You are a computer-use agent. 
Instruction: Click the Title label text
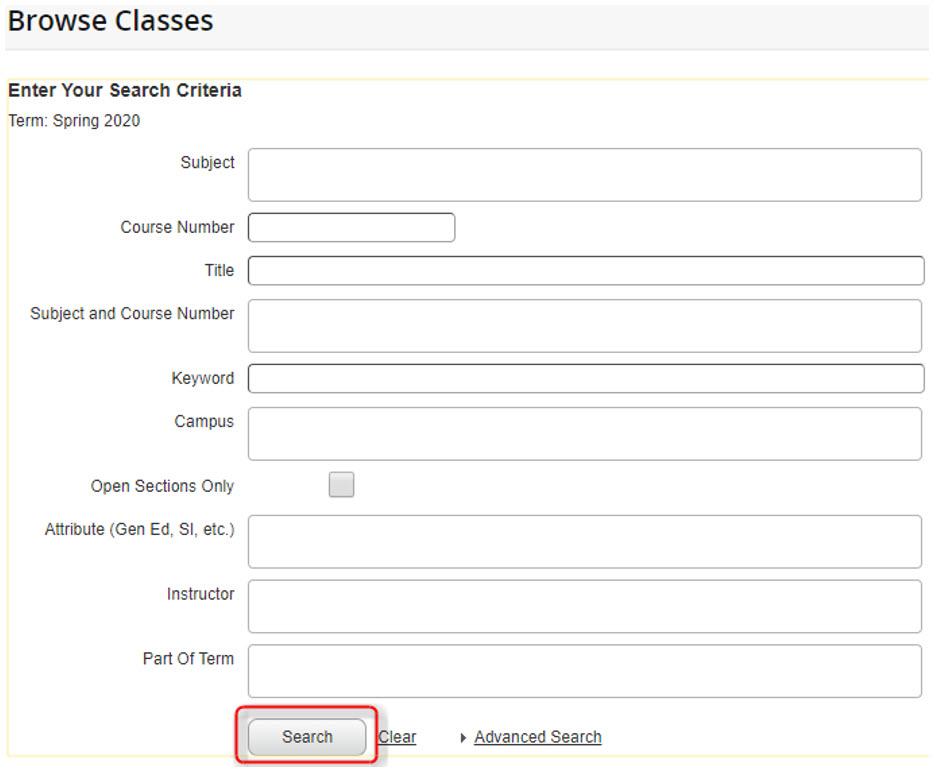point(219,270)
